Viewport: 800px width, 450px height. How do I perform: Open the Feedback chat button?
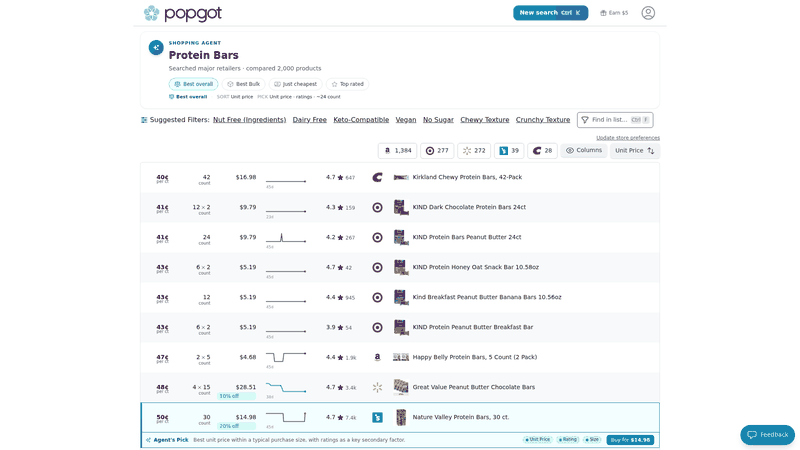click(767, 435)
